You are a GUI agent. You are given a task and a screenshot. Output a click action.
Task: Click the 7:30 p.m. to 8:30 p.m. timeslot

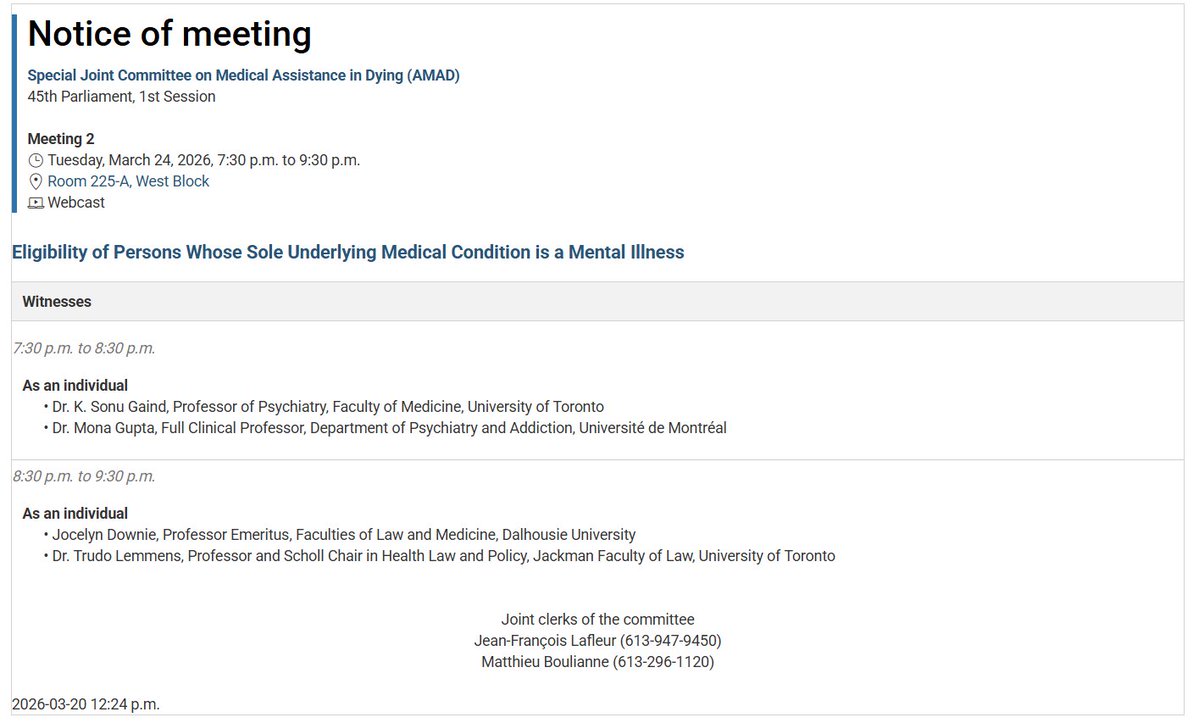[x=84, y=348]
